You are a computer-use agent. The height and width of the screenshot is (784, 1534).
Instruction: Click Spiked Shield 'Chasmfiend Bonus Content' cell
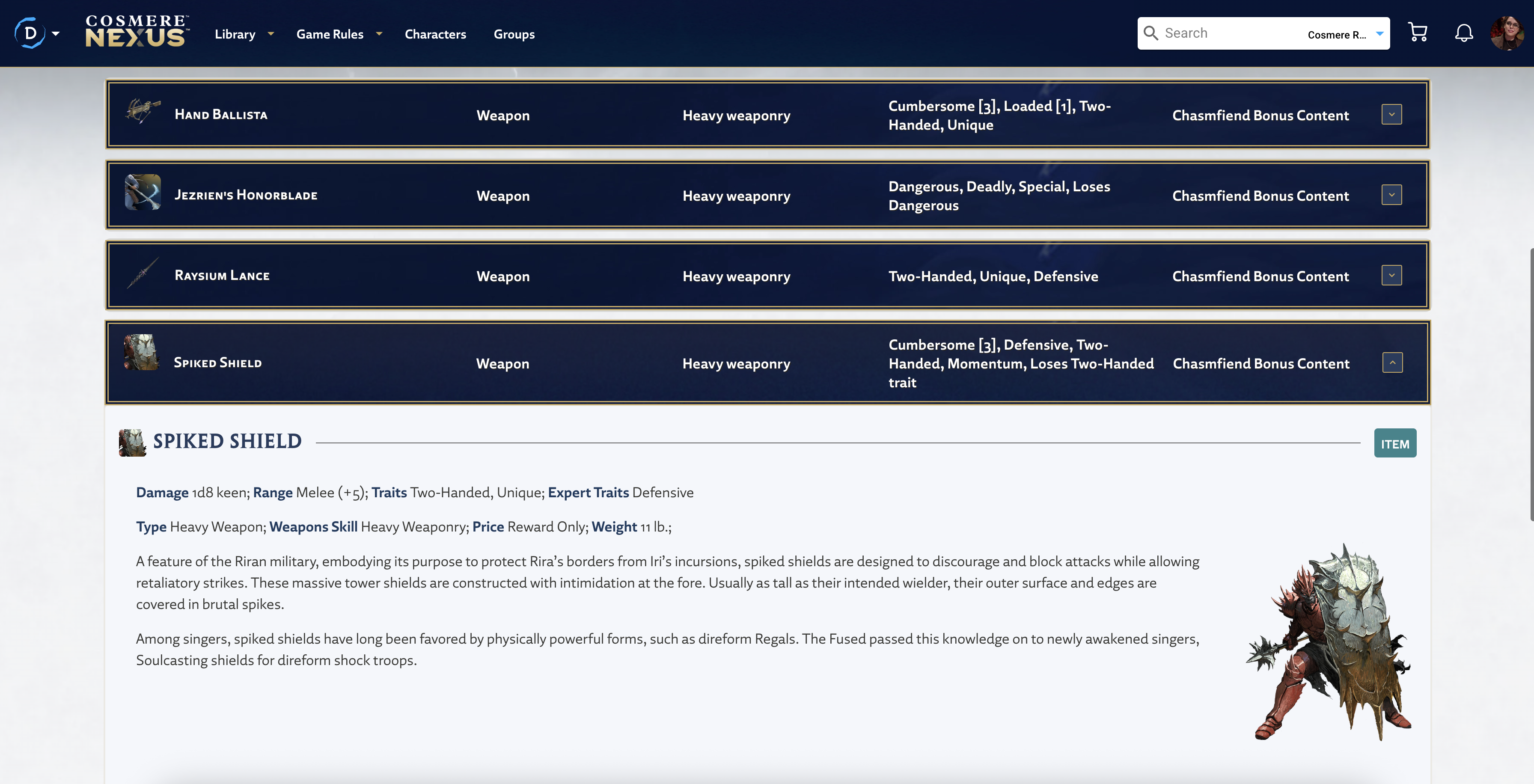point(1260,363)
